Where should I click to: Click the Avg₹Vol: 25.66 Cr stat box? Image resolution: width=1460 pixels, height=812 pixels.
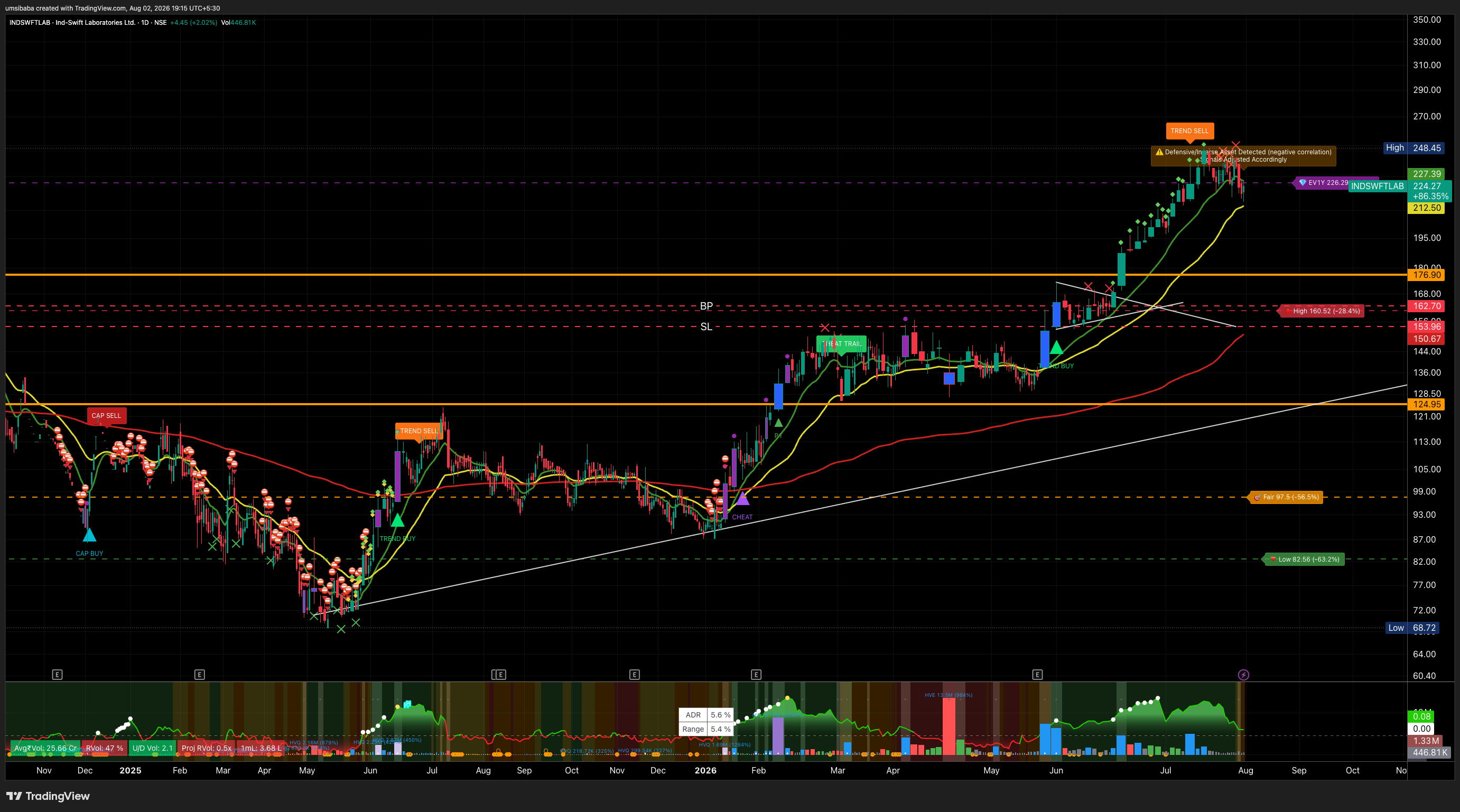click(x=45, y=748)
